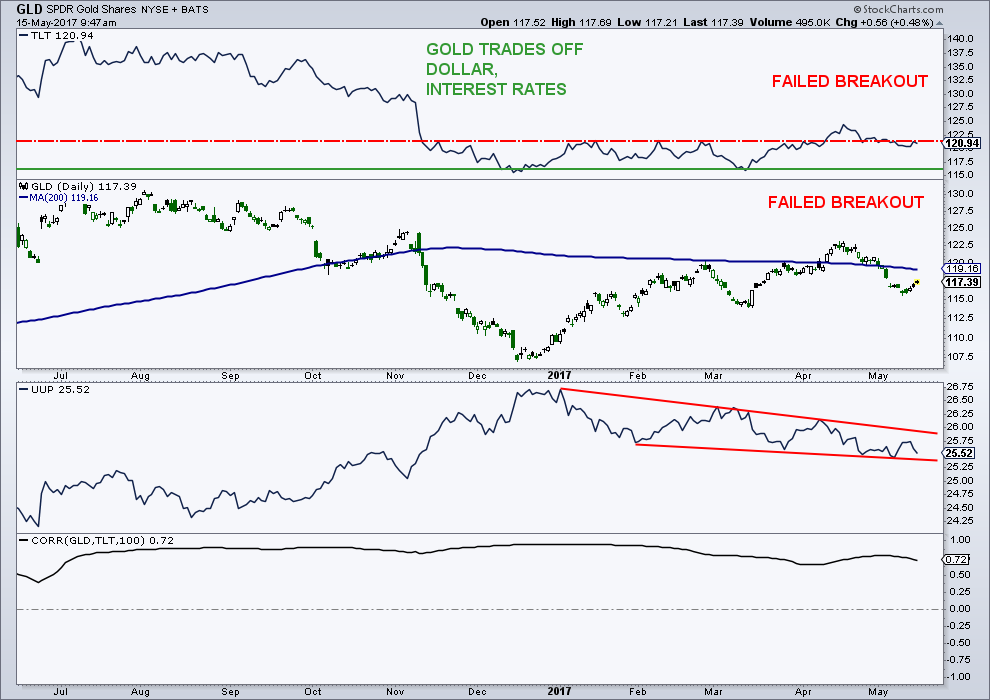Click the 'High 117.69' quote value
The width and height of the screenshot is (990, 700).
coord(581,22)
